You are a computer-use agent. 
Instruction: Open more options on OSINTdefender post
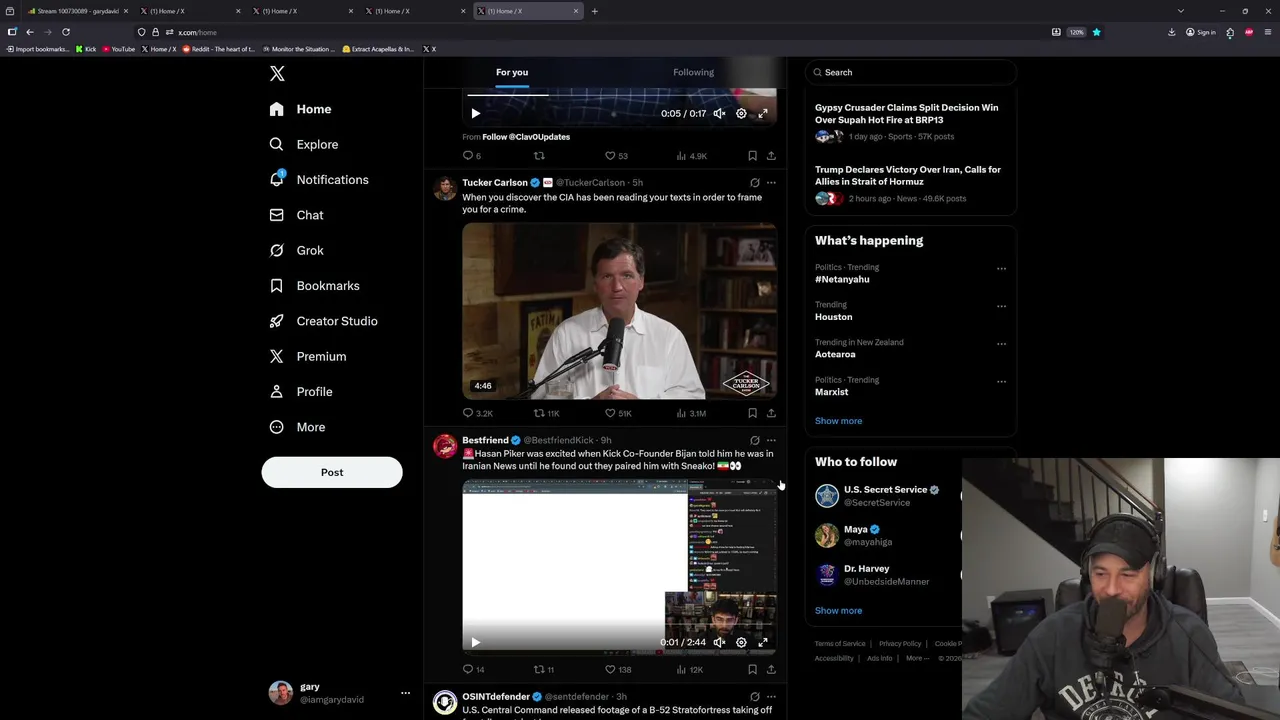(771, 696)
